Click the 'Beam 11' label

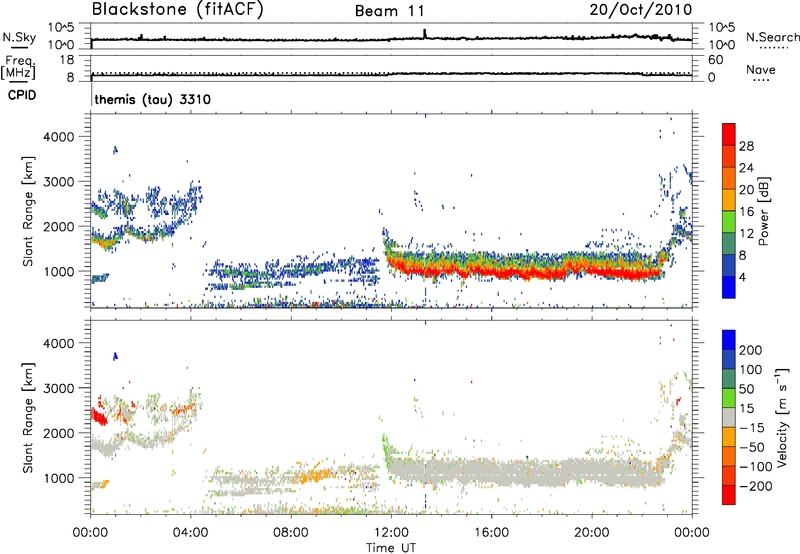390,11
